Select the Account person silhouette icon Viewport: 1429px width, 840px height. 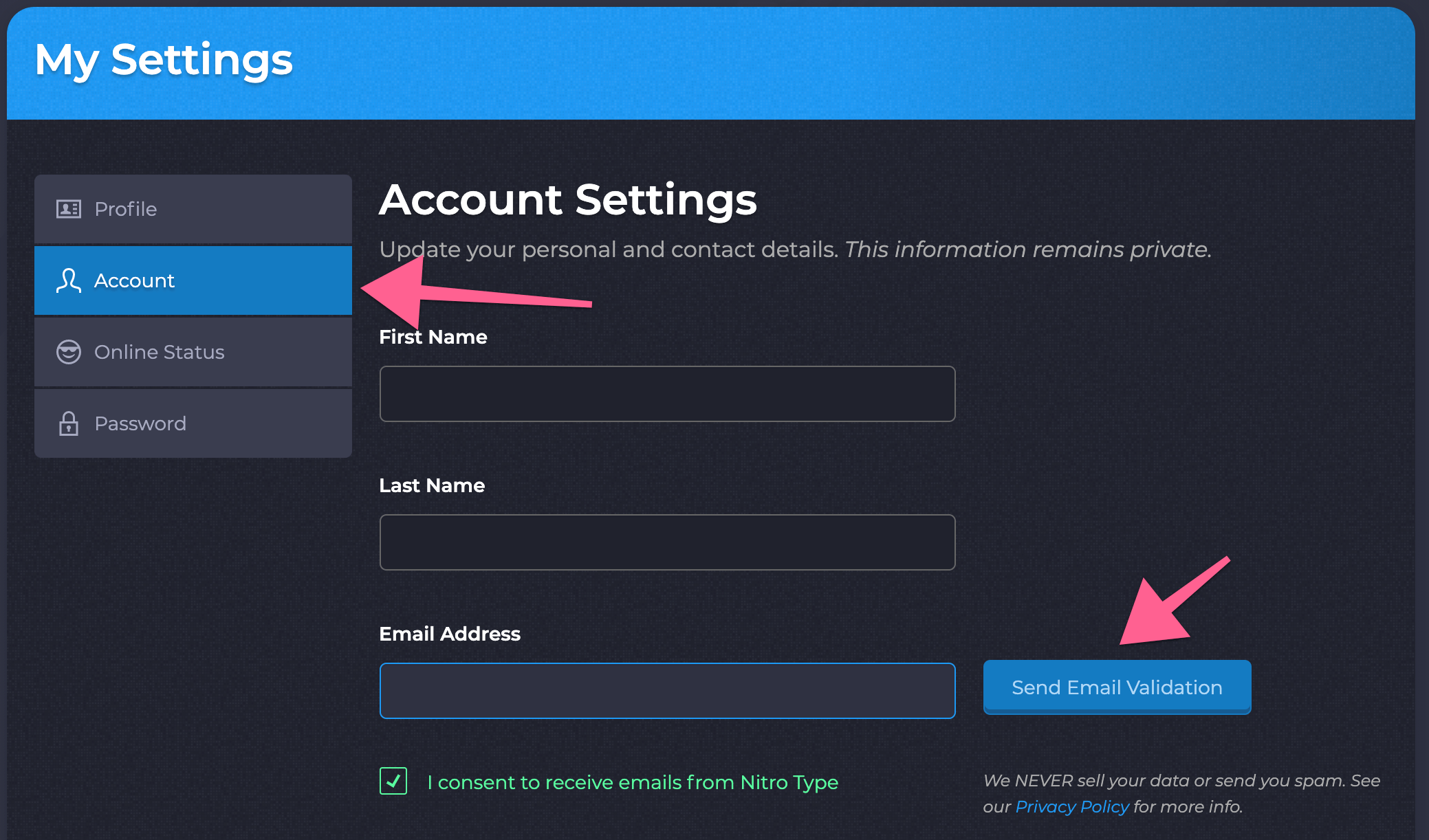pos(68,280)
